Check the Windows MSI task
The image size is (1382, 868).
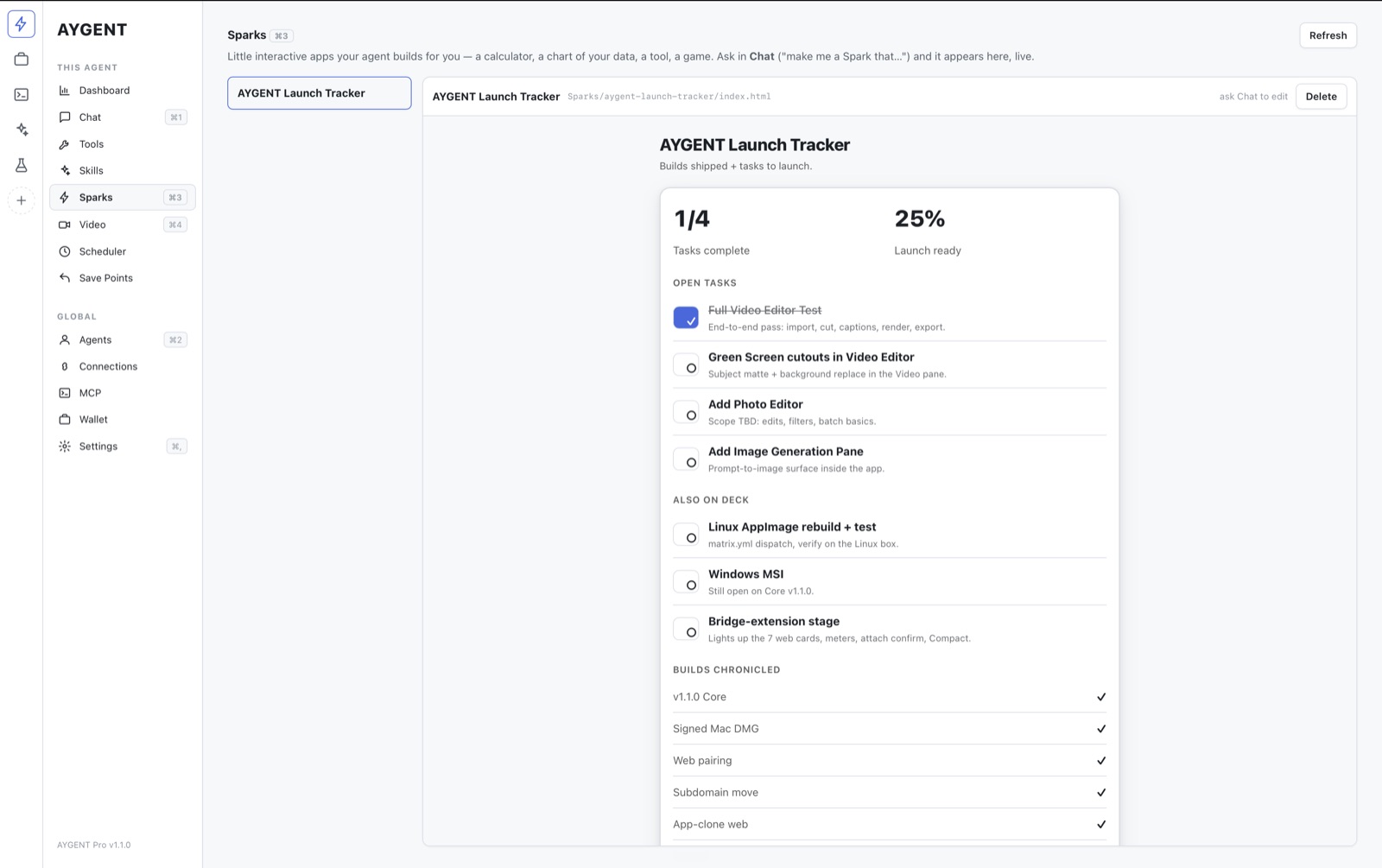coord(686,582)
